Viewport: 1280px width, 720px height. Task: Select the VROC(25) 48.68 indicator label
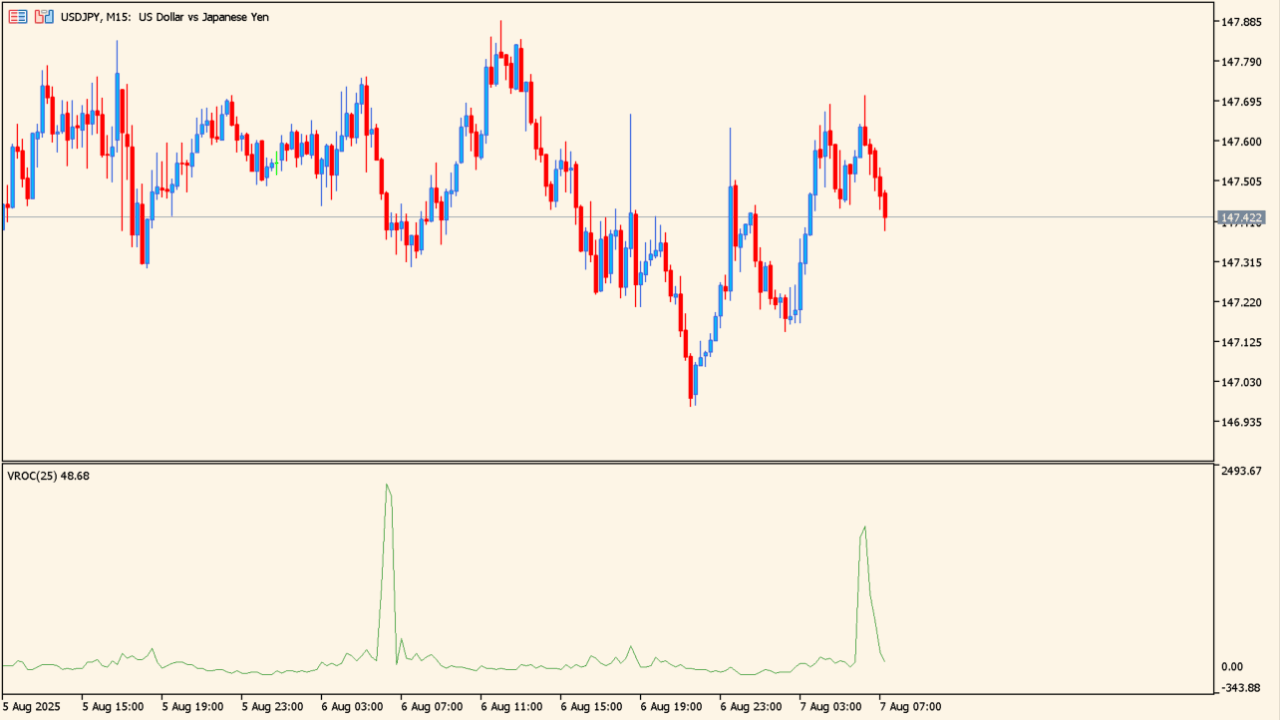48,476
